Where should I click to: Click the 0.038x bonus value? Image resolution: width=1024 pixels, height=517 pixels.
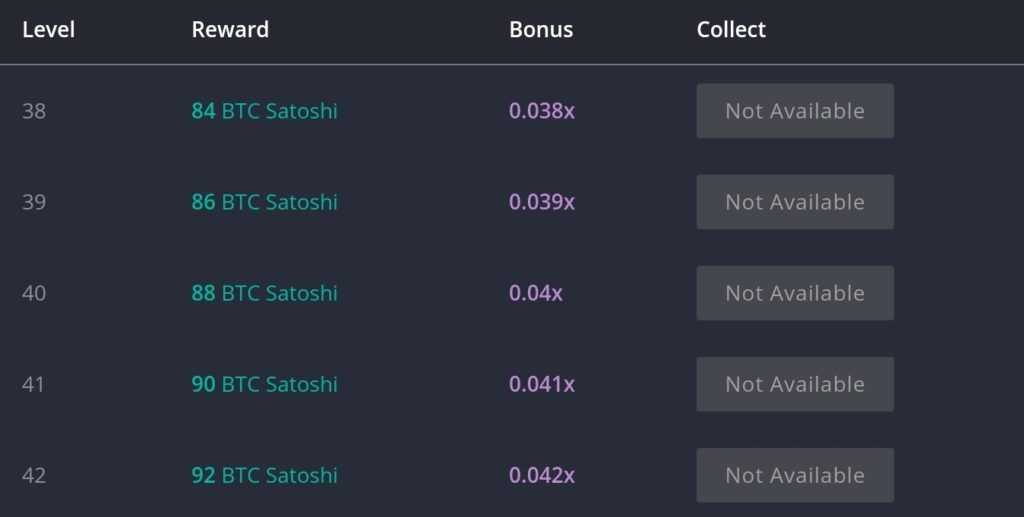(542, 111)
